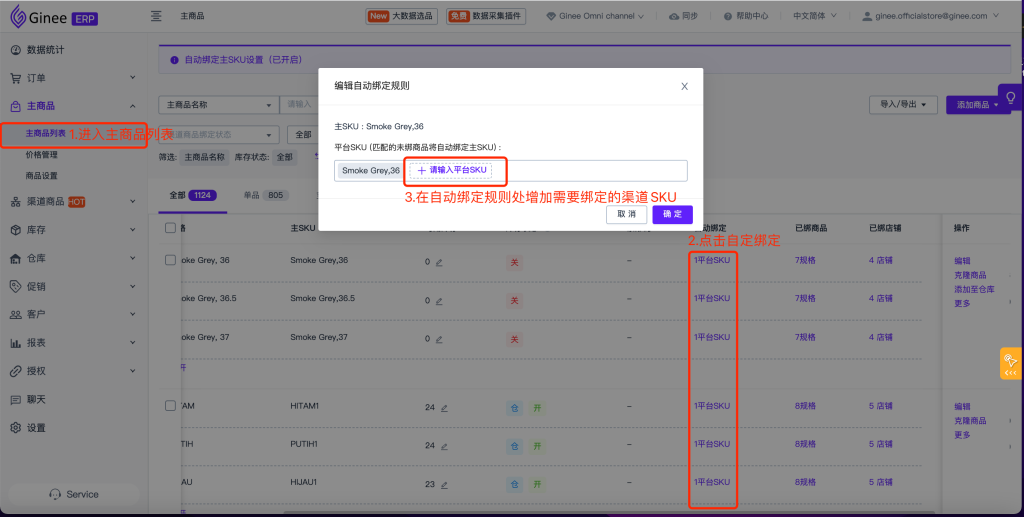The width and height of the screenshot is (1024, 517).
Task: Click the 取消 cancel button
Action: (x=626, y=214)
